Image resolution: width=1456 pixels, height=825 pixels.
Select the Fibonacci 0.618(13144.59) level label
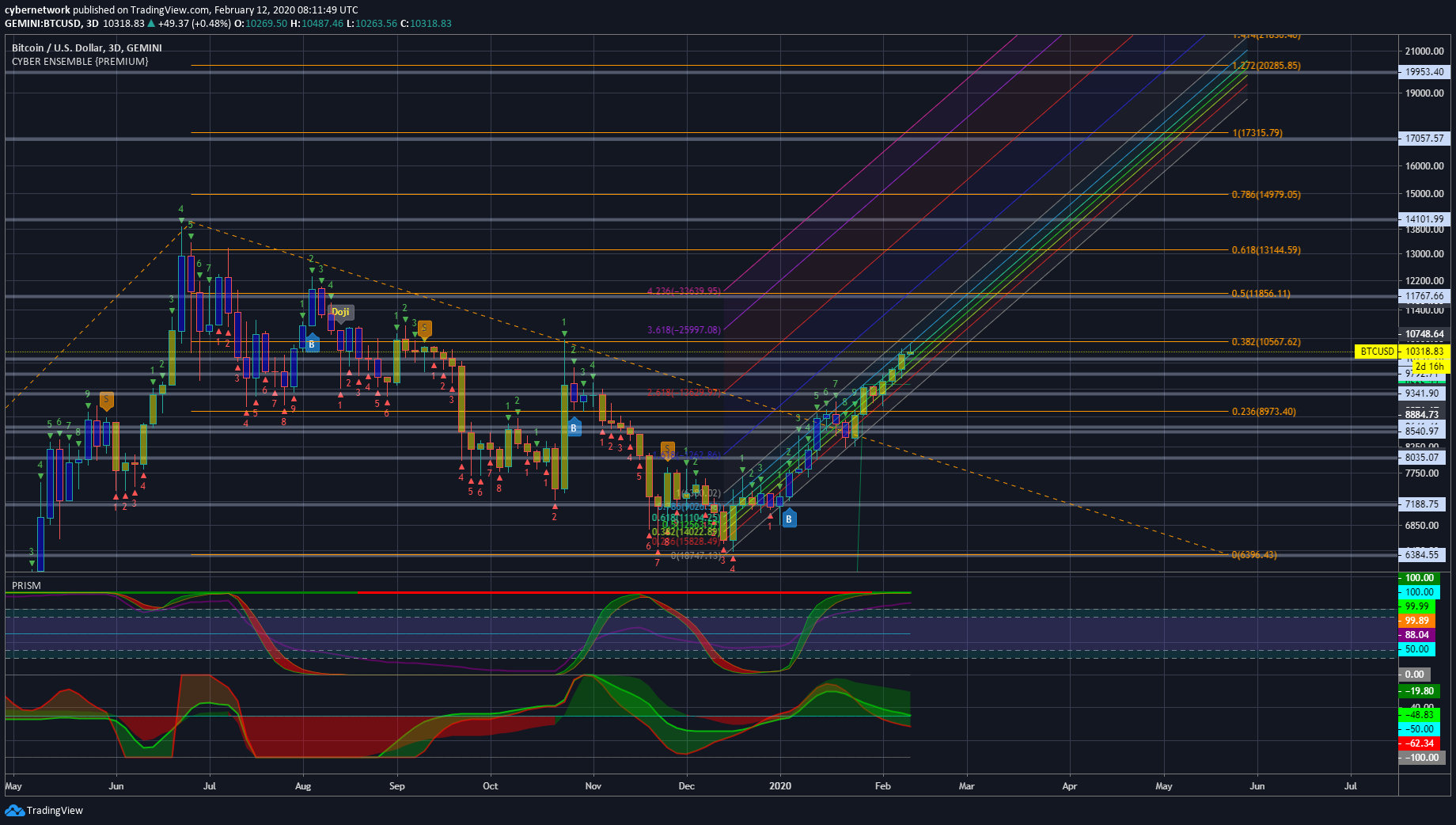pyautogui.click(x=1266, y=250)
